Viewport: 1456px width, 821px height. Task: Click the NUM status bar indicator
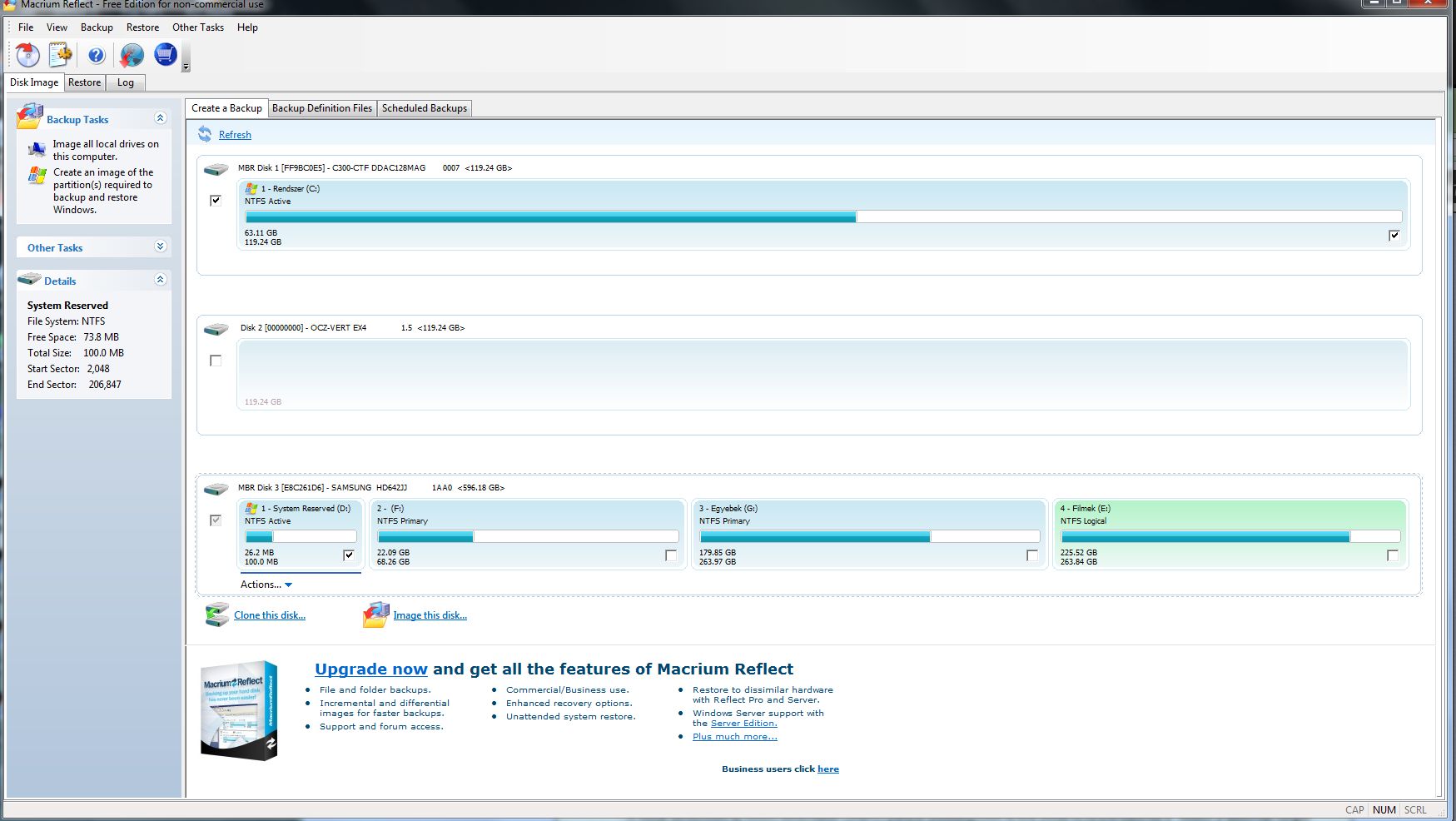click(1384, 810)
